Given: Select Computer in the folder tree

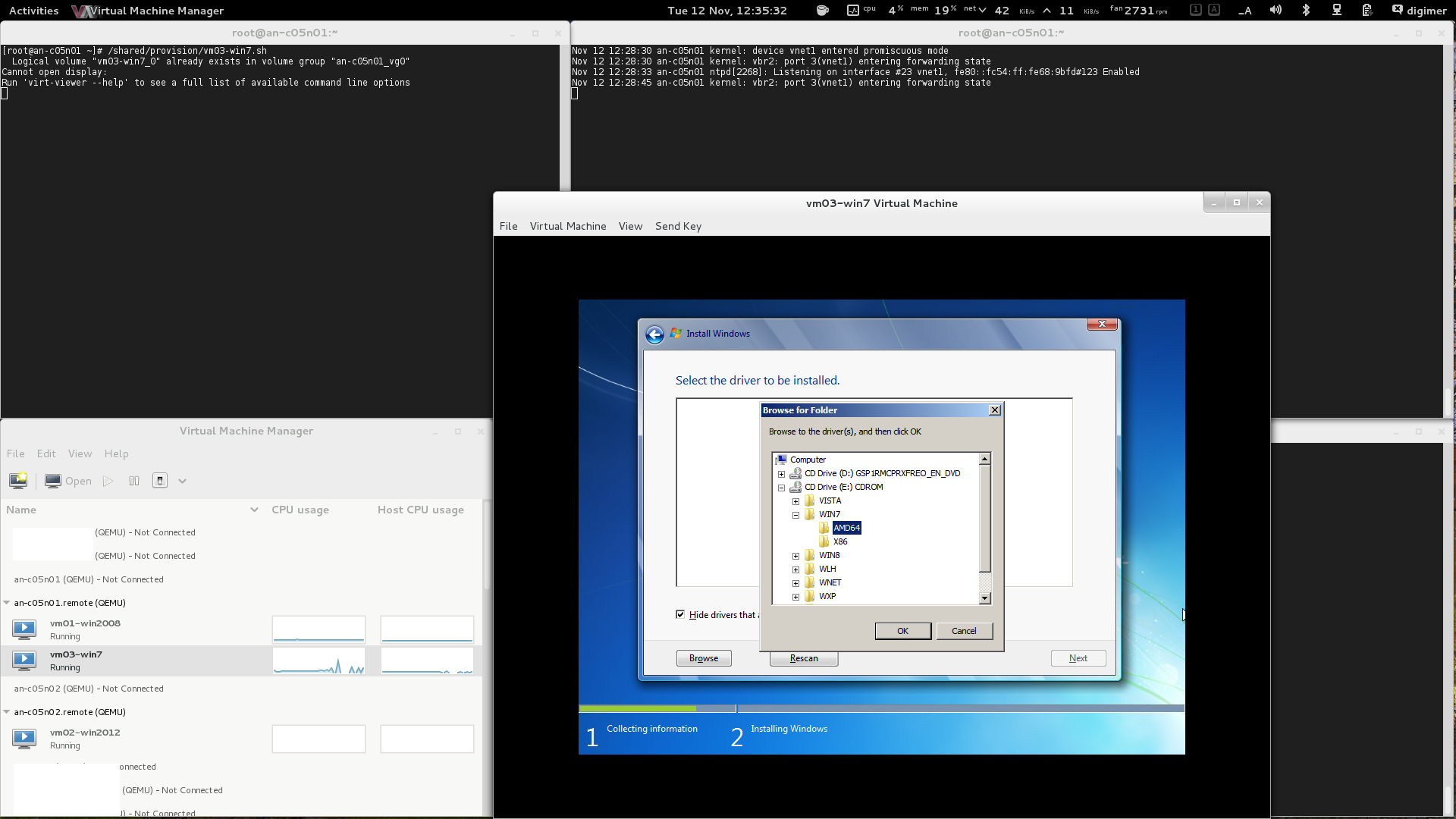Looking at the screenshot, I should pos(808,460).
